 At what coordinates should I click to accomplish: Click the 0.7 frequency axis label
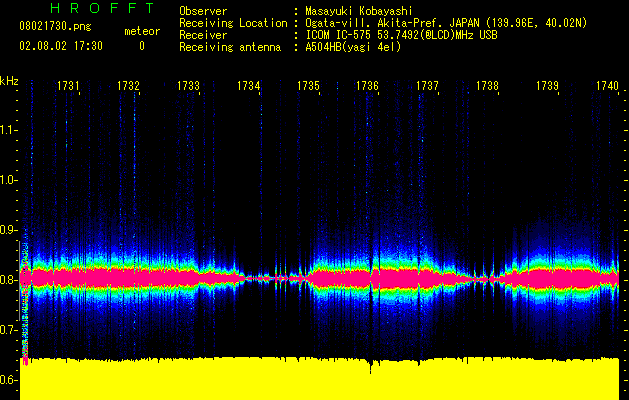click(9, 330)
